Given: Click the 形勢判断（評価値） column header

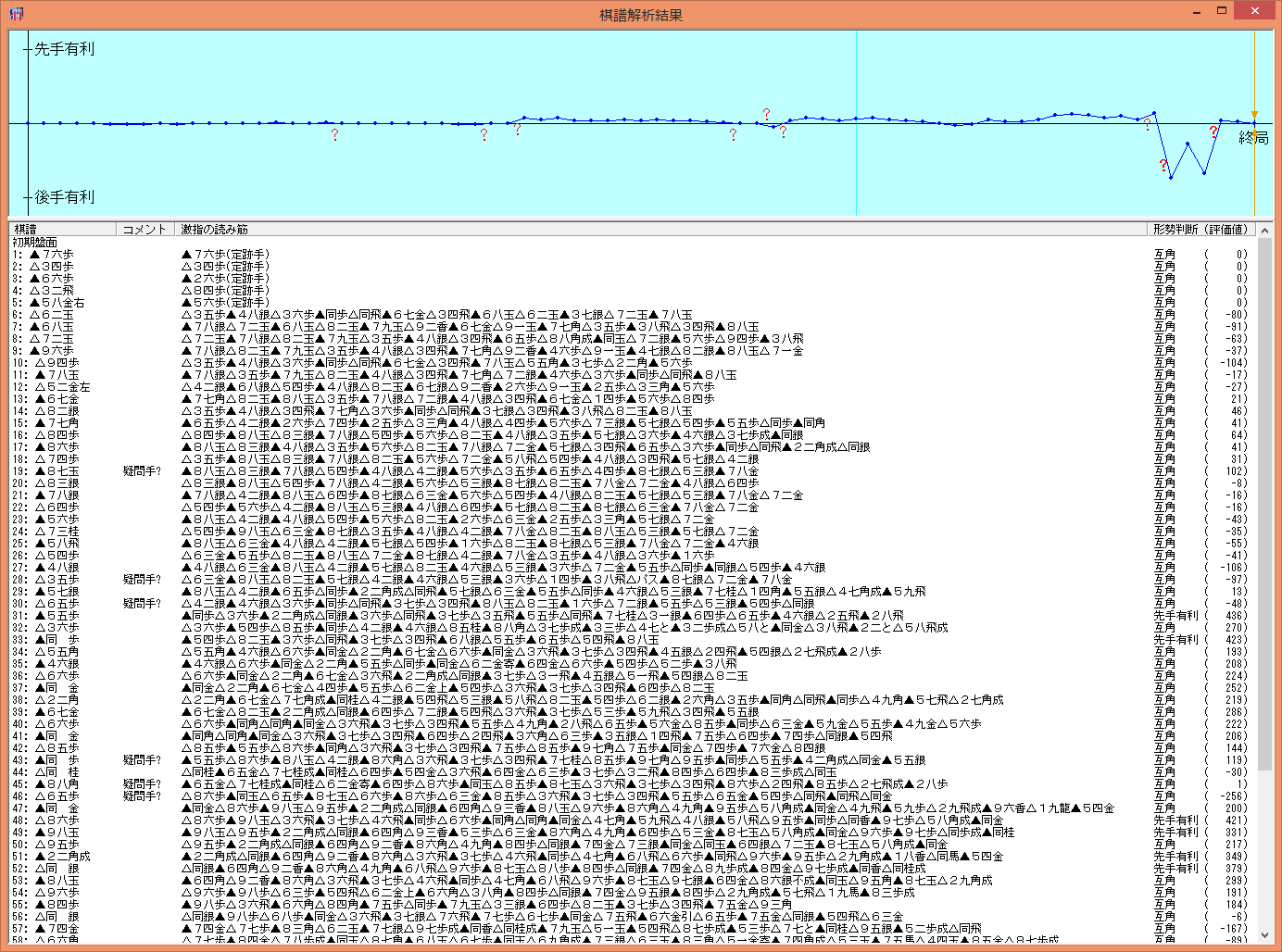Looking at the screenshot, I should [x=1201, y=229].
